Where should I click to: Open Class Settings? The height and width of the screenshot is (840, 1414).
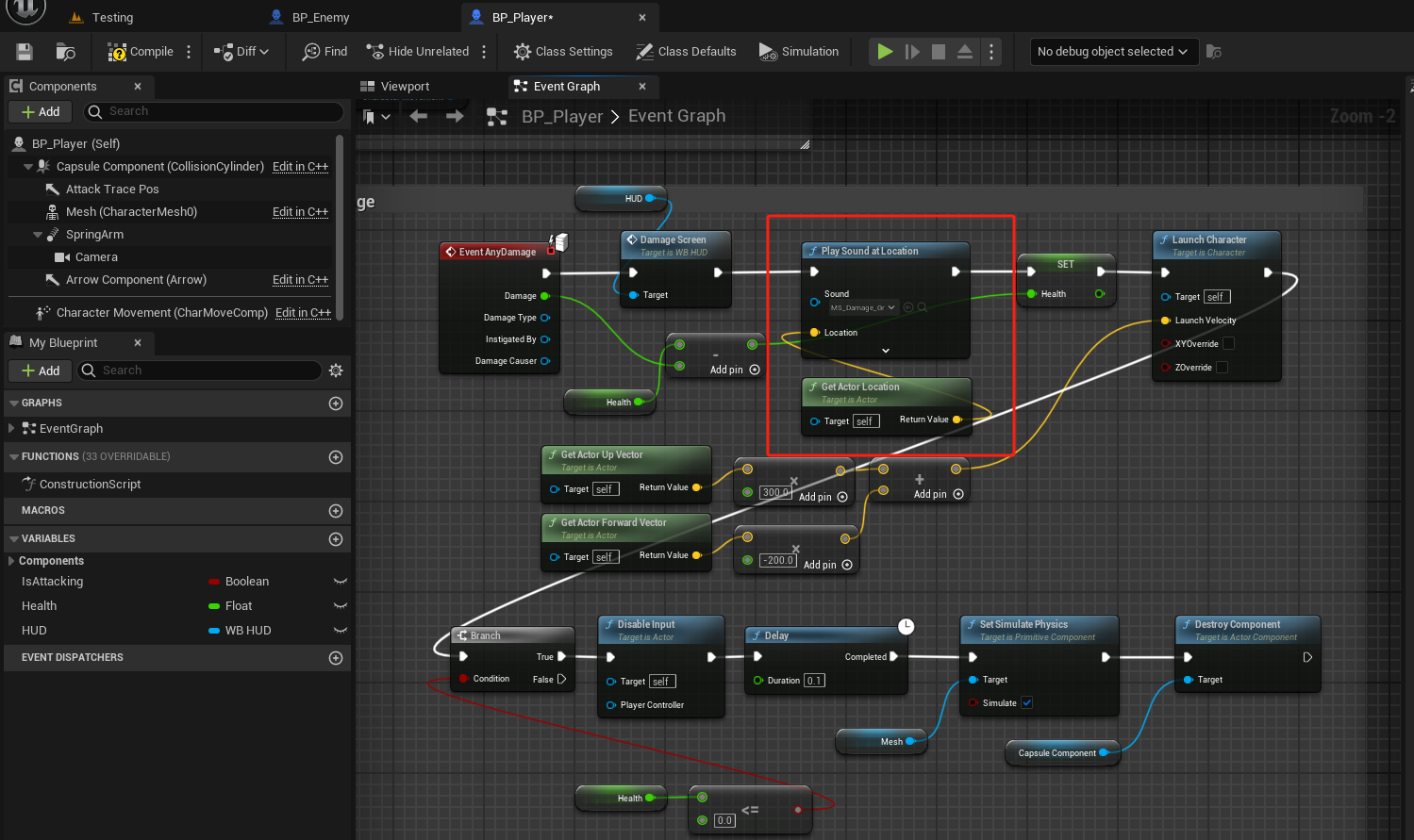coord(563,52)
